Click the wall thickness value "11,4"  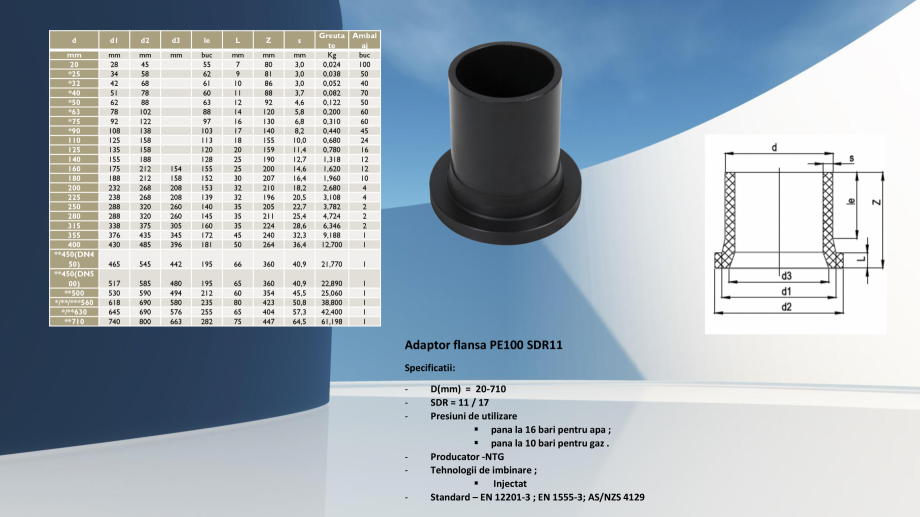[x=299, y=150]
